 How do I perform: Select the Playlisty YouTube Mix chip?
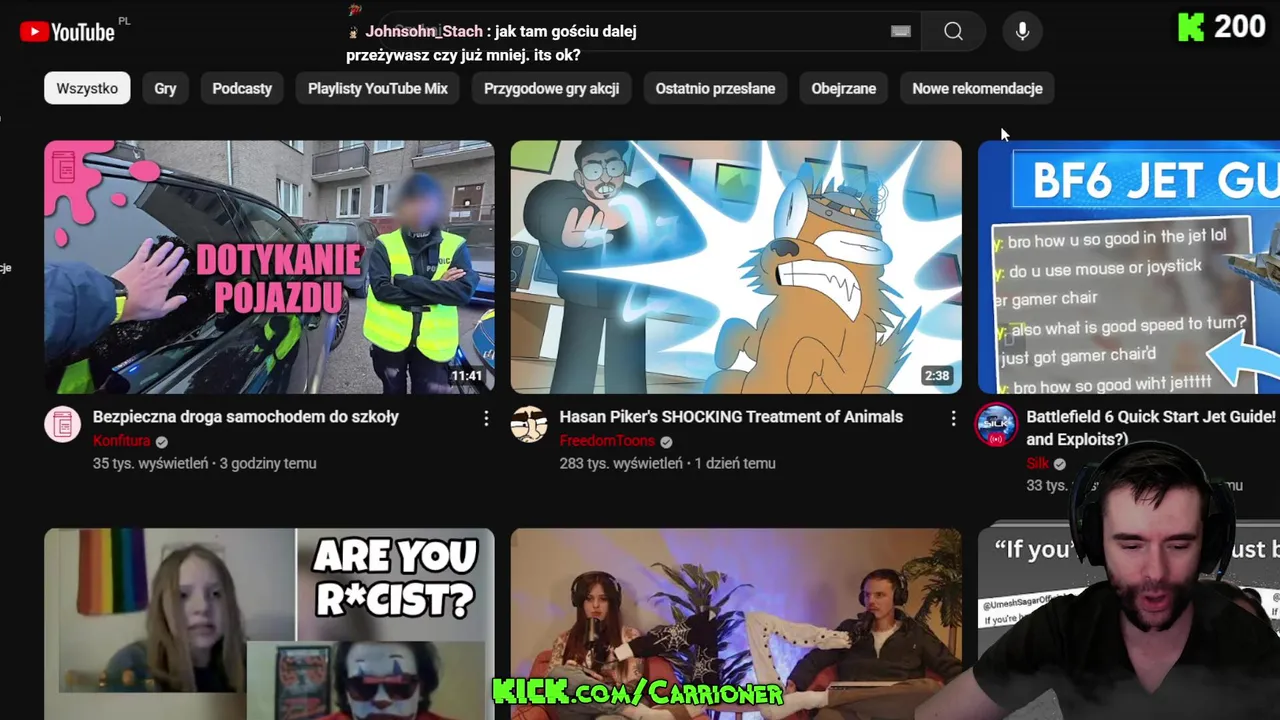(378, 88)
